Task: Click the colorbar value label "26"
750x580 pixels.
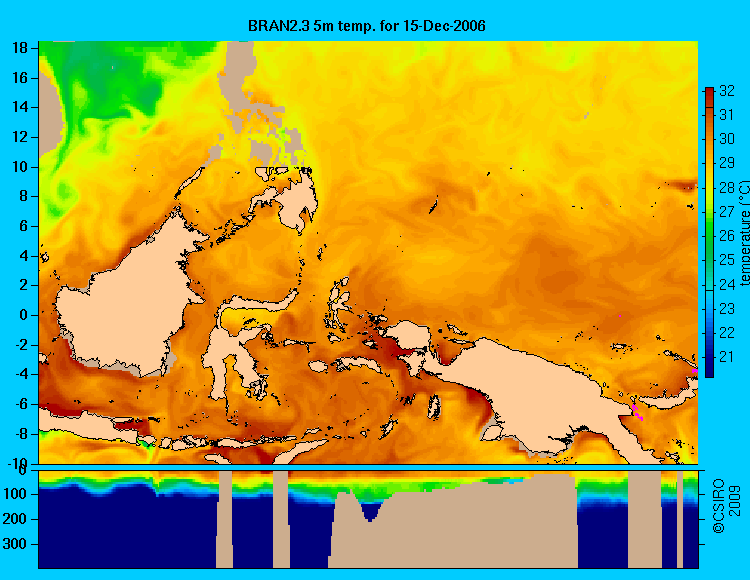Action: pos(727,236)
